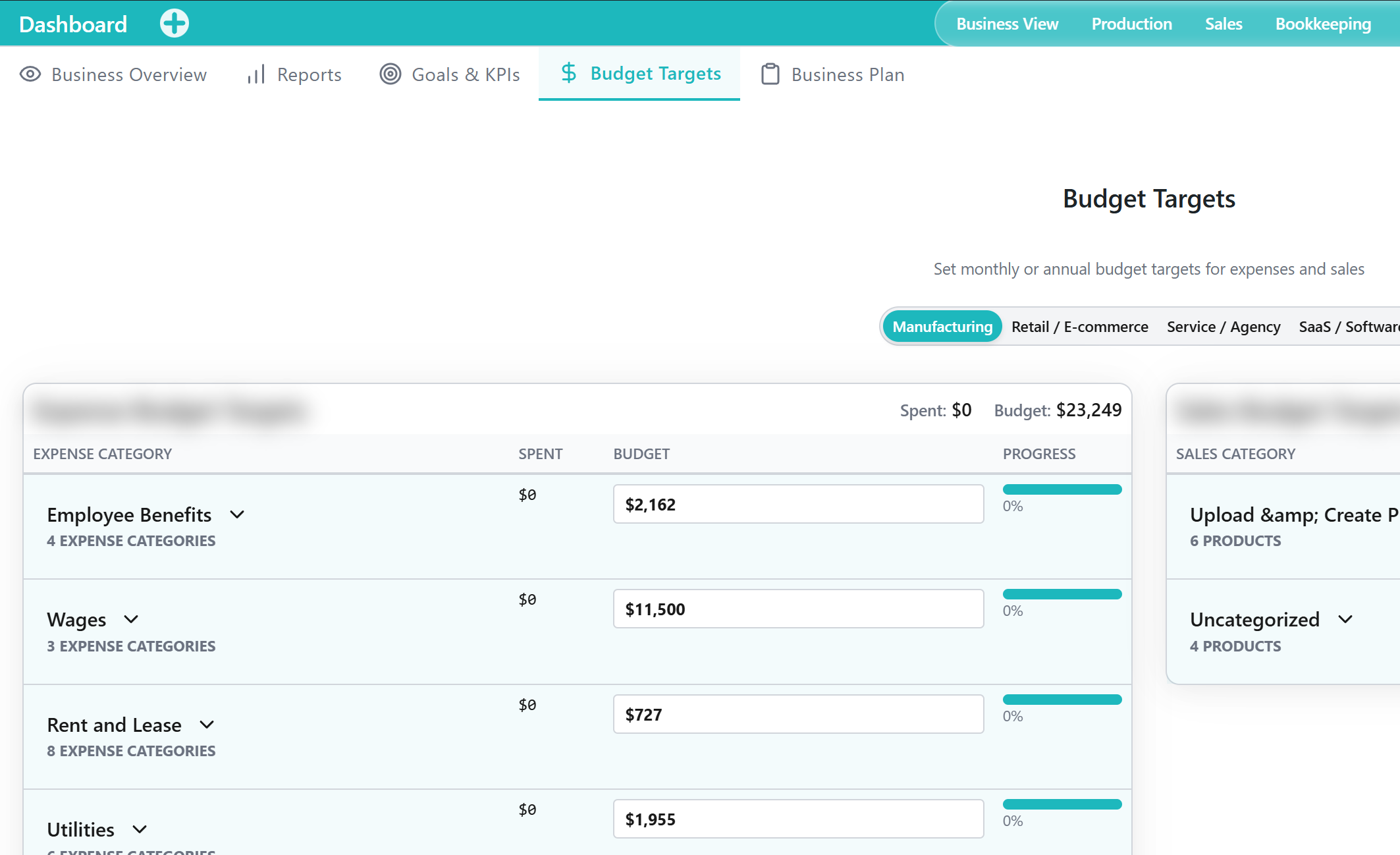Image resolution: width=1400 pixels, height=855 pixels.
Task: Click the Wages progress bar
Action: (x=1062, y=594)
